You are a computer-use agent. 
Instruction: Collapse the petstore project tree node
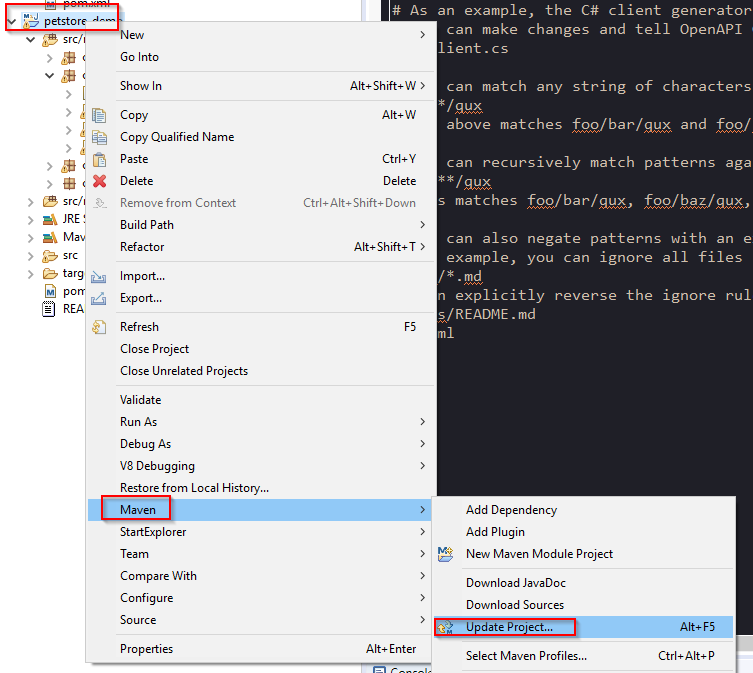(x=12, y=21)
